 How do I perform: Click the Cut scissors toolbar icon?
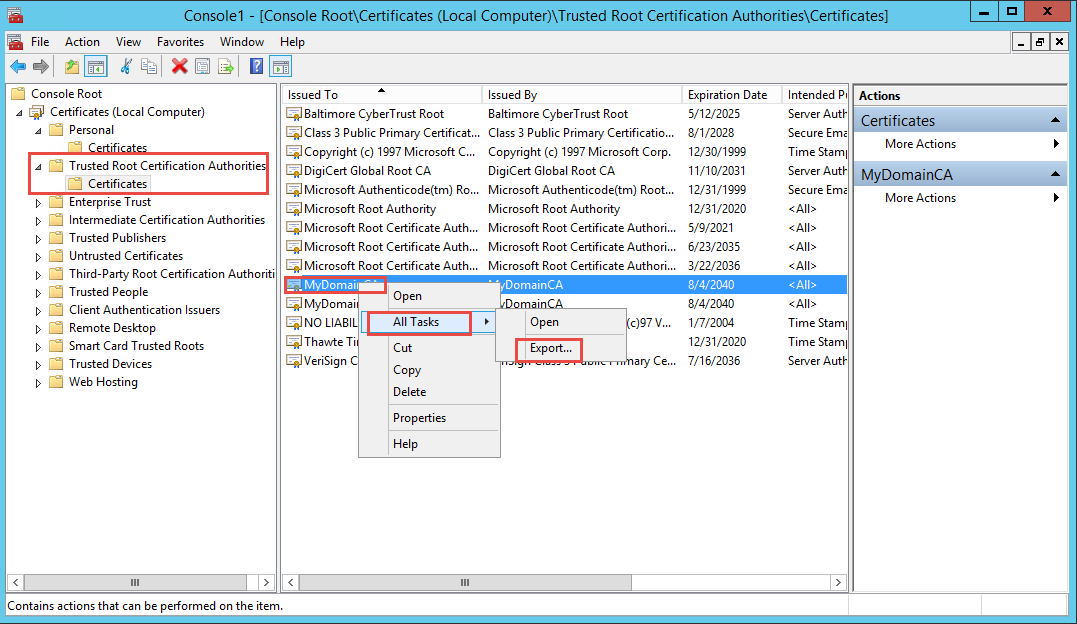126,67
